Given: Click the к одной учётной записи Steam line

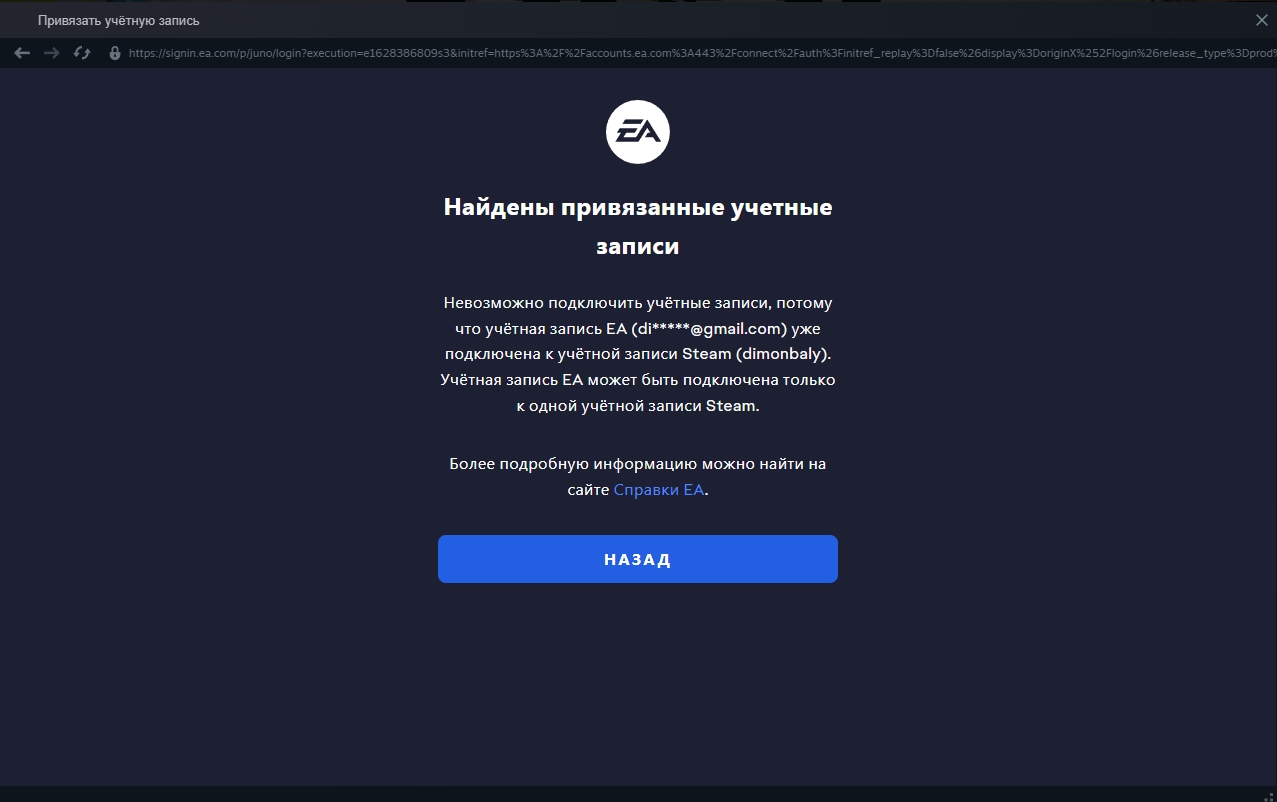Looking at the screenshot, I should coord(638,406).
